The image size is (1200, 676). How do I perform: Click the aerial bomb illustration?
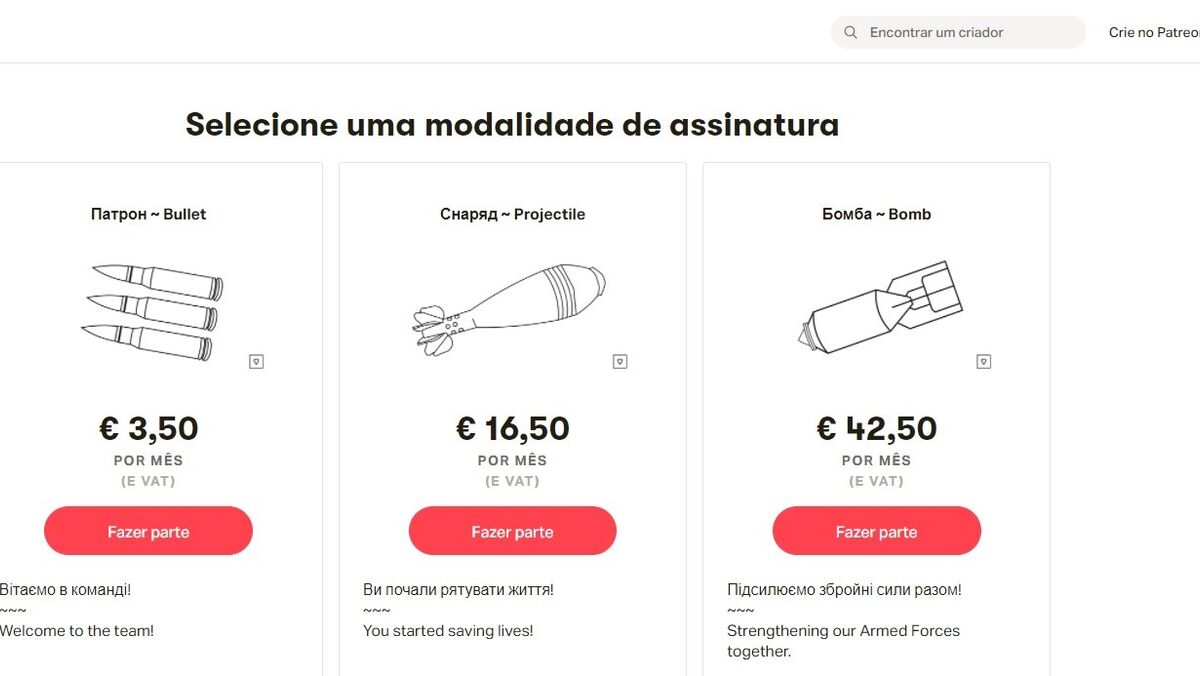(880, 308)
